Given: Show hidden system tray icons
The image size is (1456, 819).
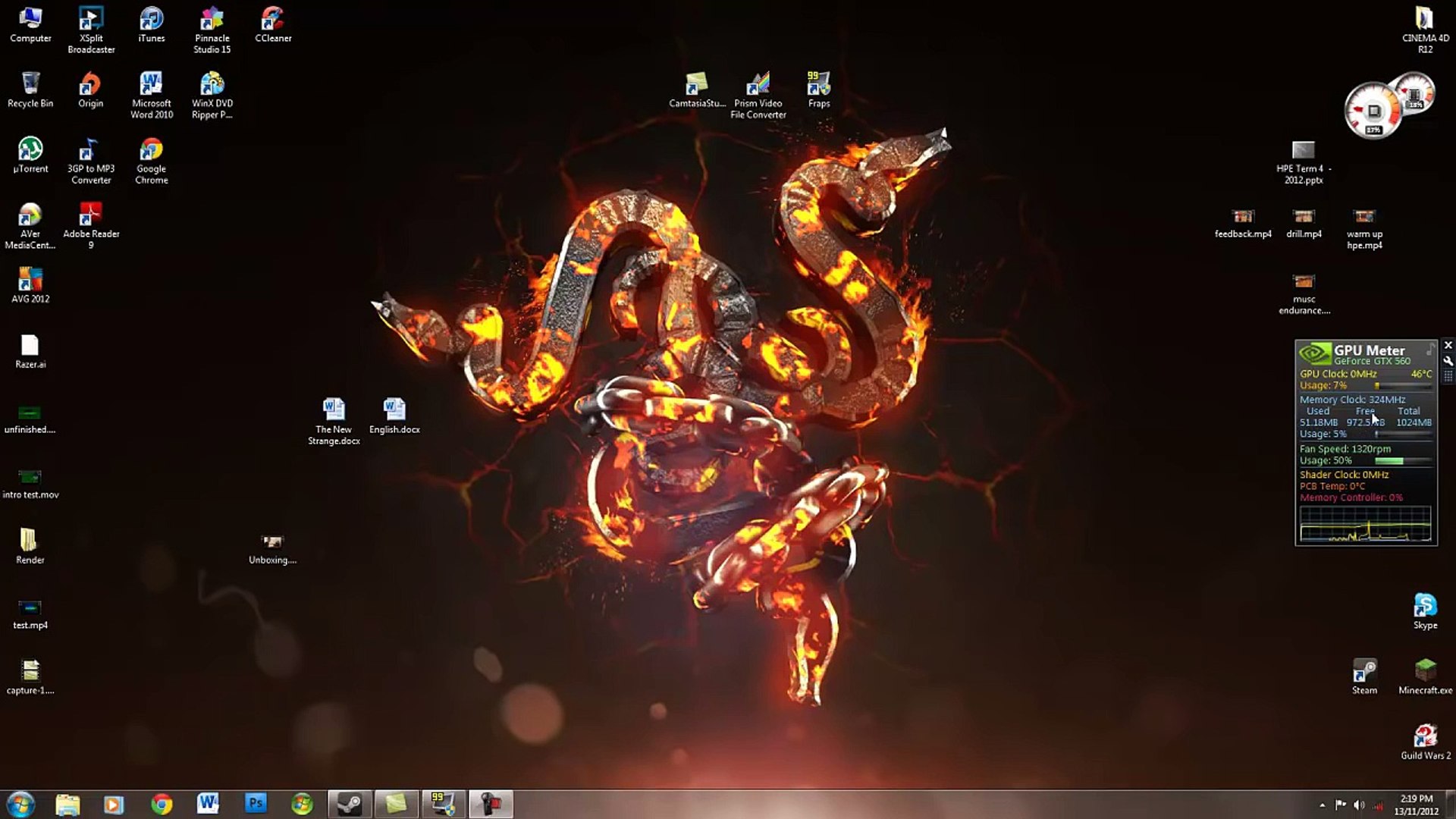Looking at the screenshot, I should pyautogui.click(x=1322, y=805).
